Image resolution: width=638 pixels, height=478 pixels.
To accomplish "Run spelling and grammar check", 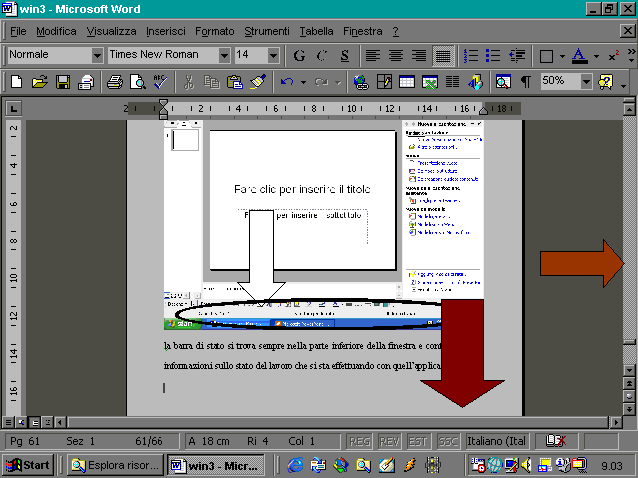I will point(160,81).
